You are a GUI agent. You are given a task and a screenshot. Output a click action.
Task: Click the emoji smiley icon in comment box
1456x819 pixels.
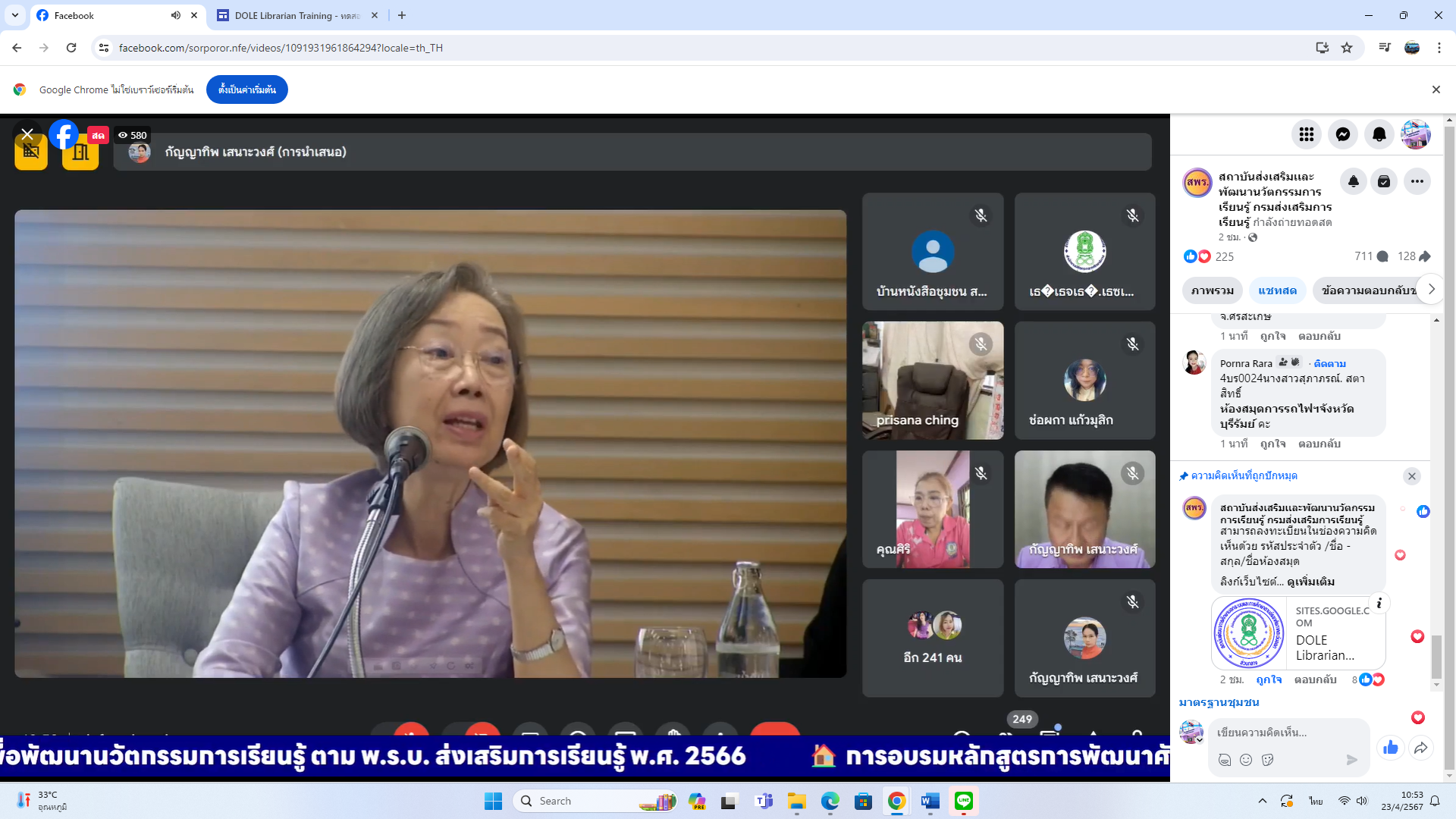point(1245,760)
